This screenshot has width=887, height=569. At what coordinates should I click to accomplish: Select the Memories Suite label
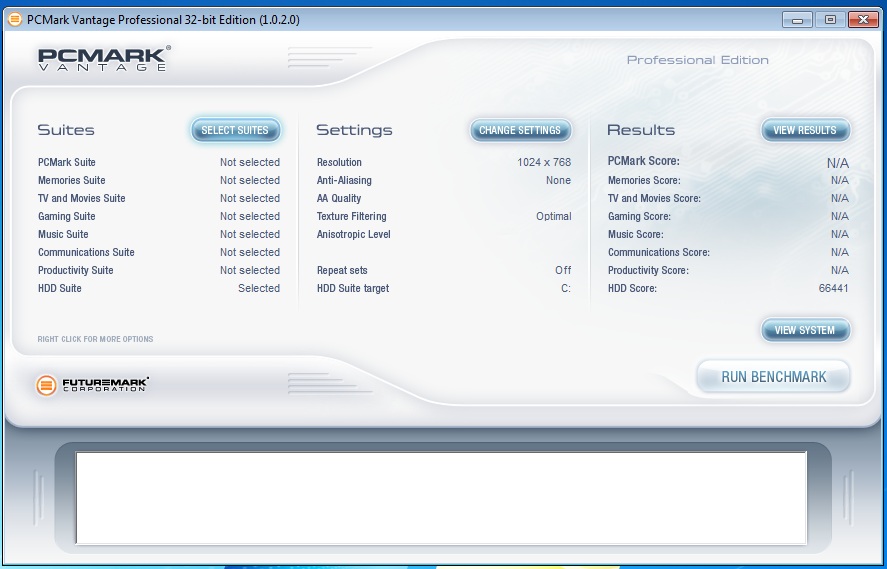pos(71,180)
